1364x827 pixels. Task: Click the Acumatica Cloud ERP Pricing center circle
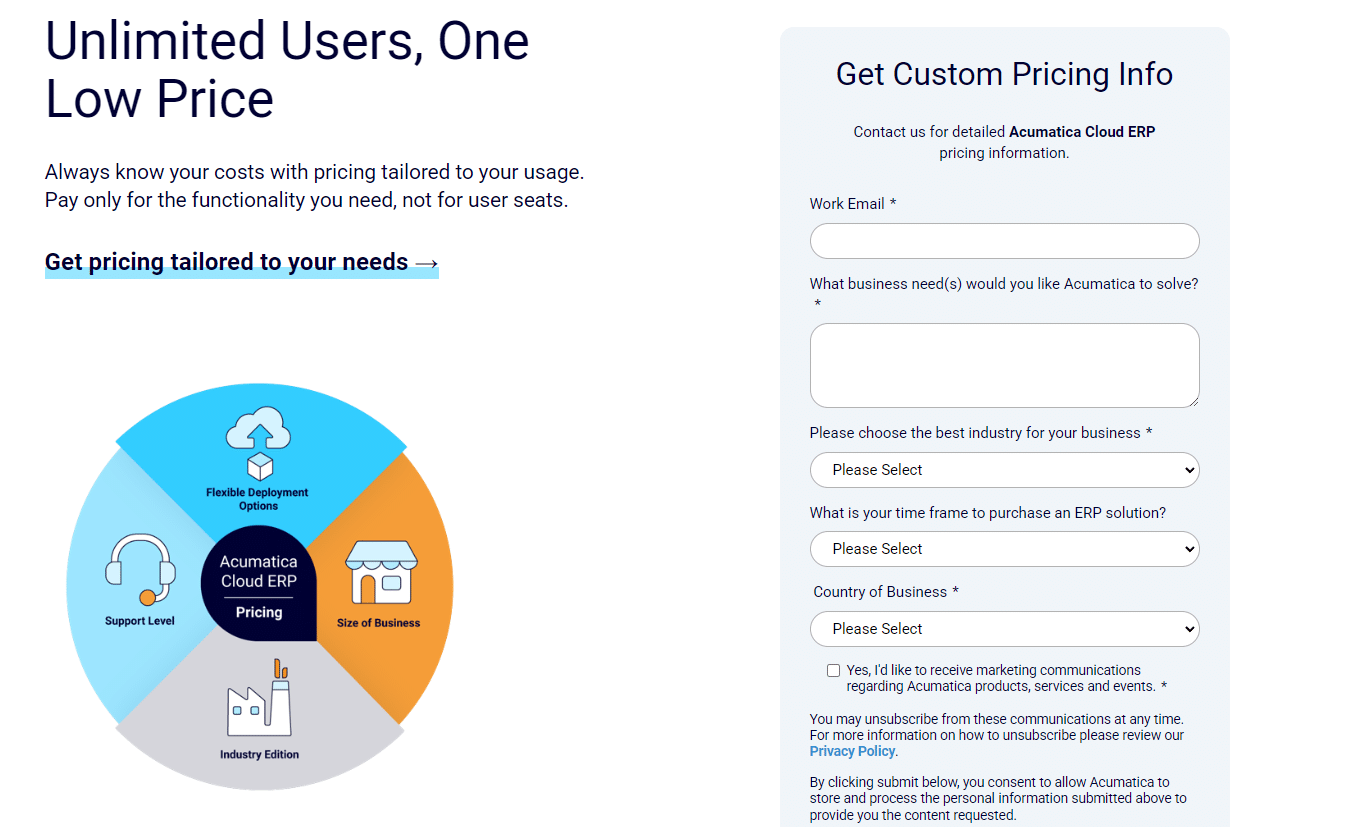tap(258, 583)
